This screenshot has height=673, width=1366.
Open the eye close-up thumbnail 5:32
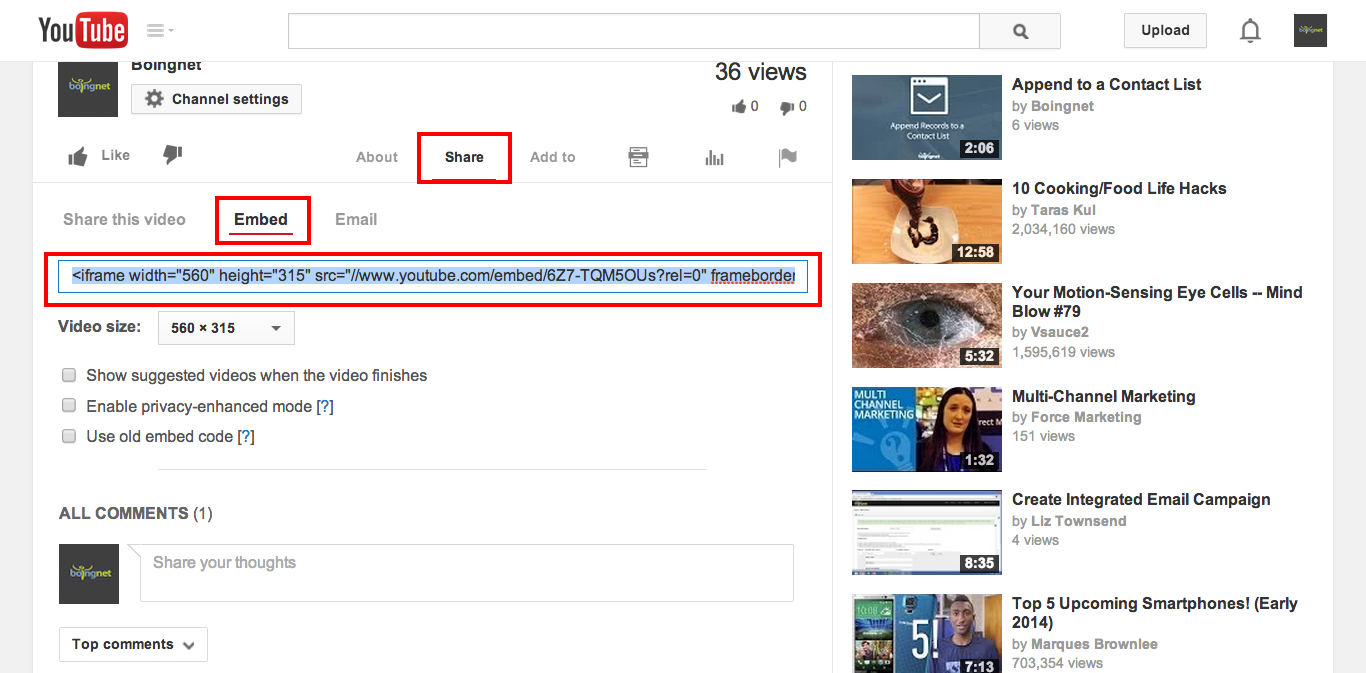point(927,326)
